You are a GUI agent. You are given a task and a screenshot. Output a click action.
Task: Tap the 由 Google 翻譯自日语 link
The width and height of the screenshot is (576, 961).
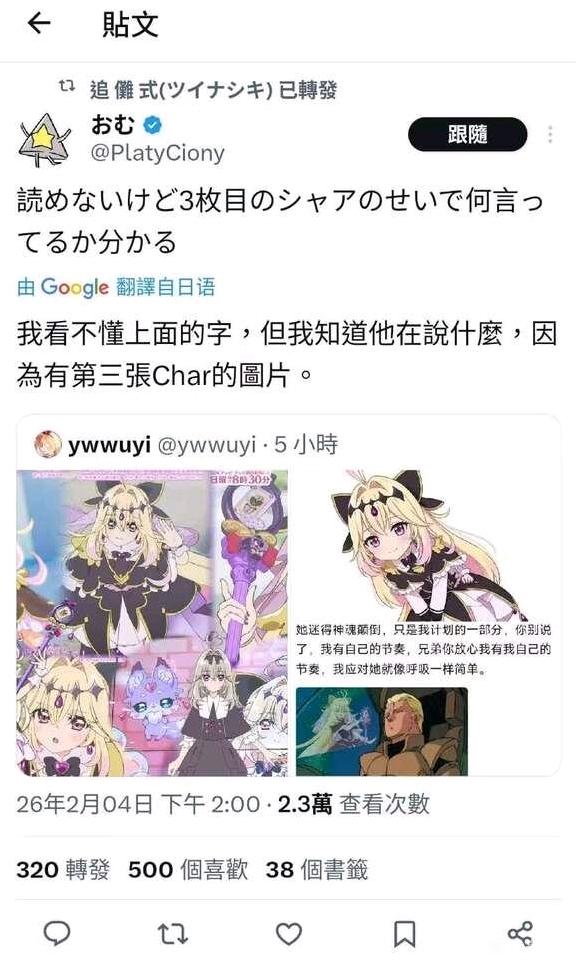point(116,287)
